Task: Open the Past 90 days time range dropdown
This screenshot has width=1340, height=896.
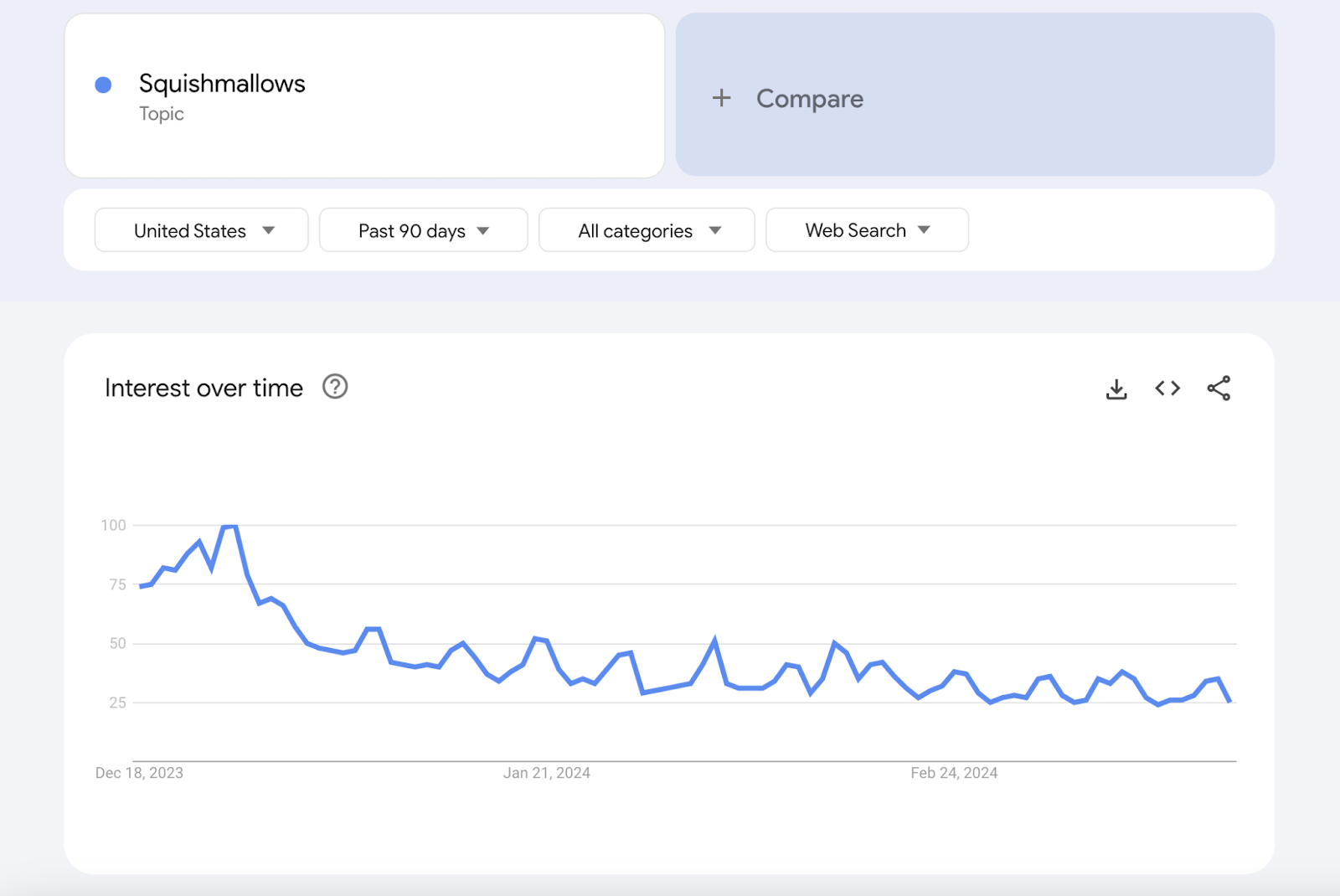Action: [x=423, y=229]
